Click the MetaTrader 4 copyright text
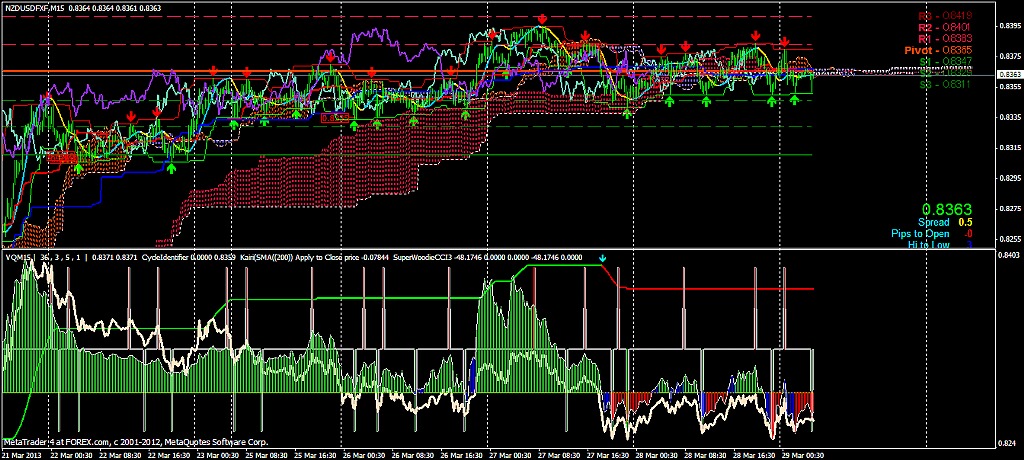 (136, 441)
